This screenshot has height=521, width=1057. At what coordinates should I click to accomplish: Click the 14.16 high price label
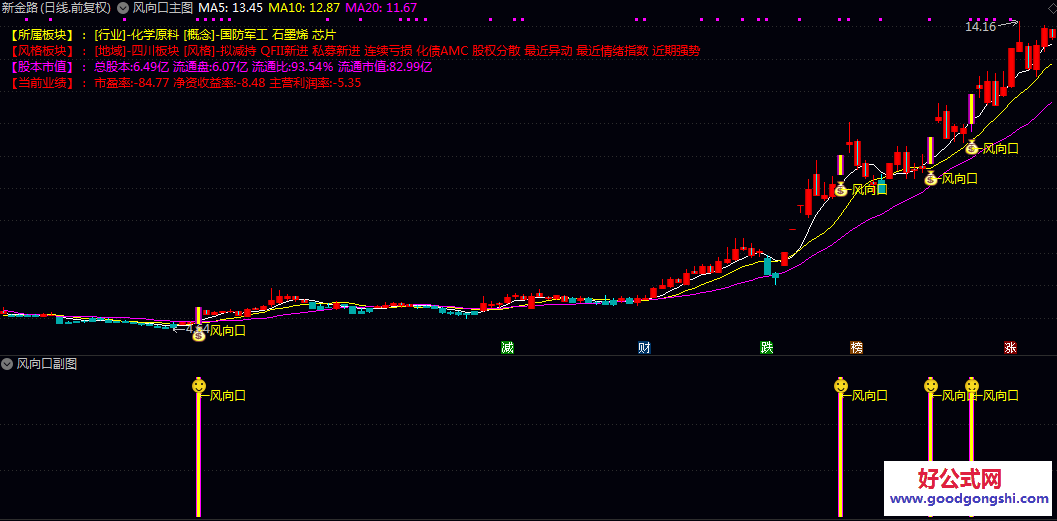(x=980, y=27)
